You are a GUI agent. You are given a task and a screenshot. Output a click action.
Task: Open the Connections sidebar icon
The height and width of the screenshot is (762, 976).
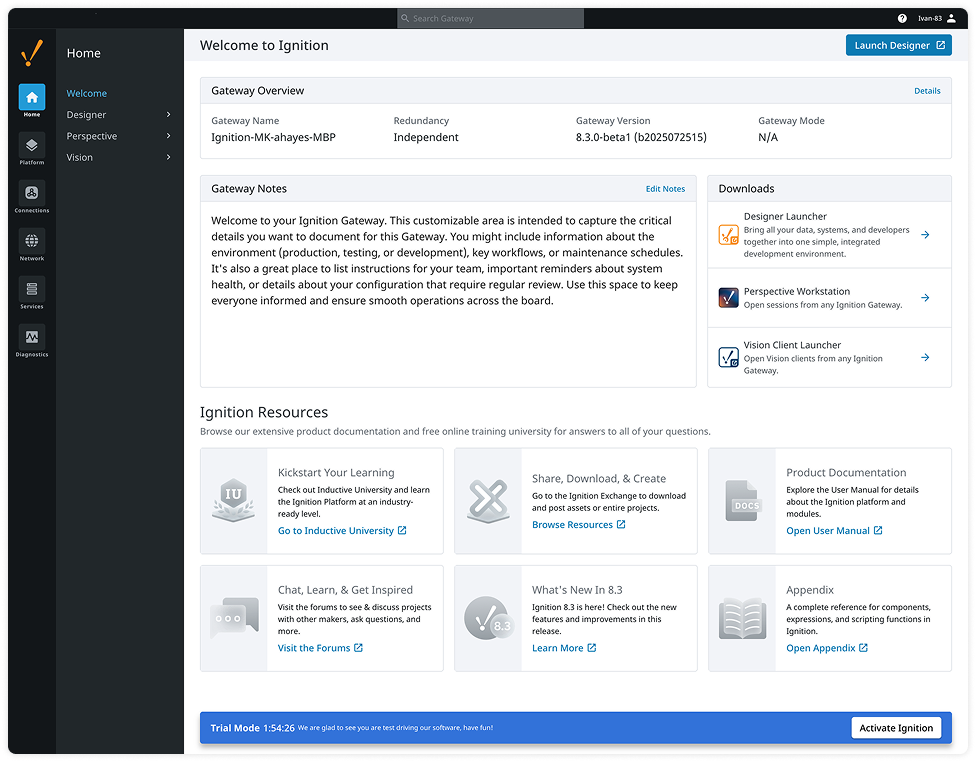point(32,194)
